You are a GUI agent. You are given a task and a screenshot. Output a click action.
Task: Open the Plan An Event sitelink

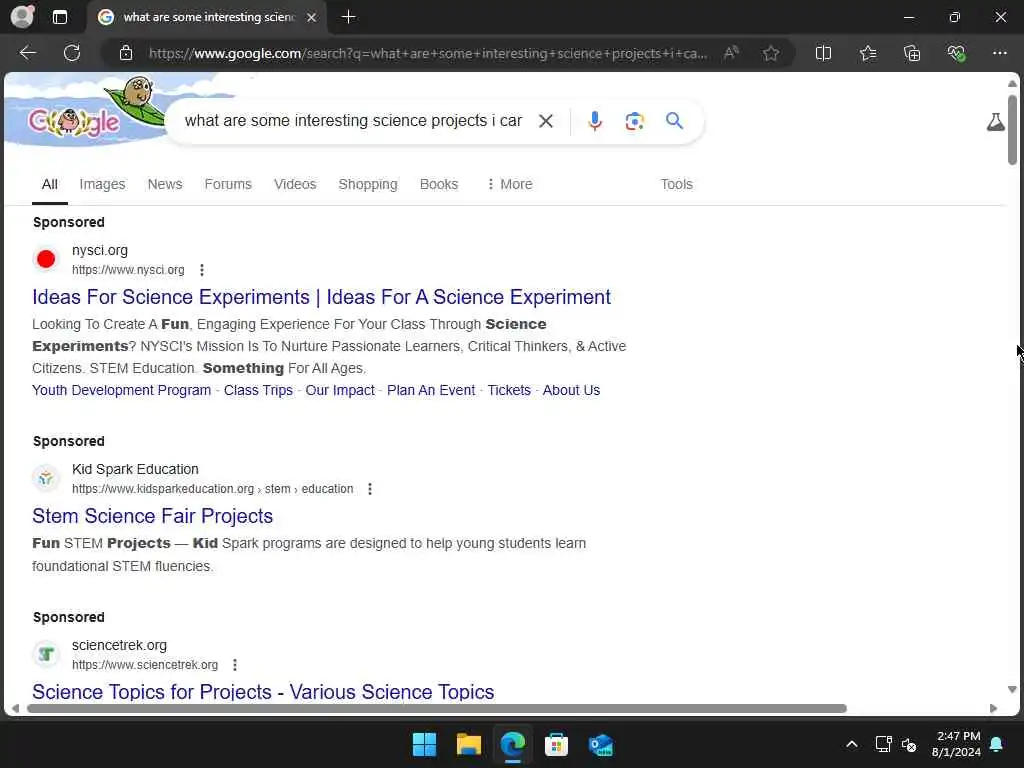tap(431, 390)
